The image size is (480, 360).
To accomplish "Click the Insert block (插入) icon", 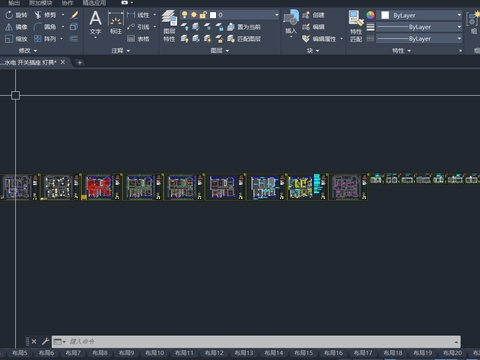I will (291, 22).
